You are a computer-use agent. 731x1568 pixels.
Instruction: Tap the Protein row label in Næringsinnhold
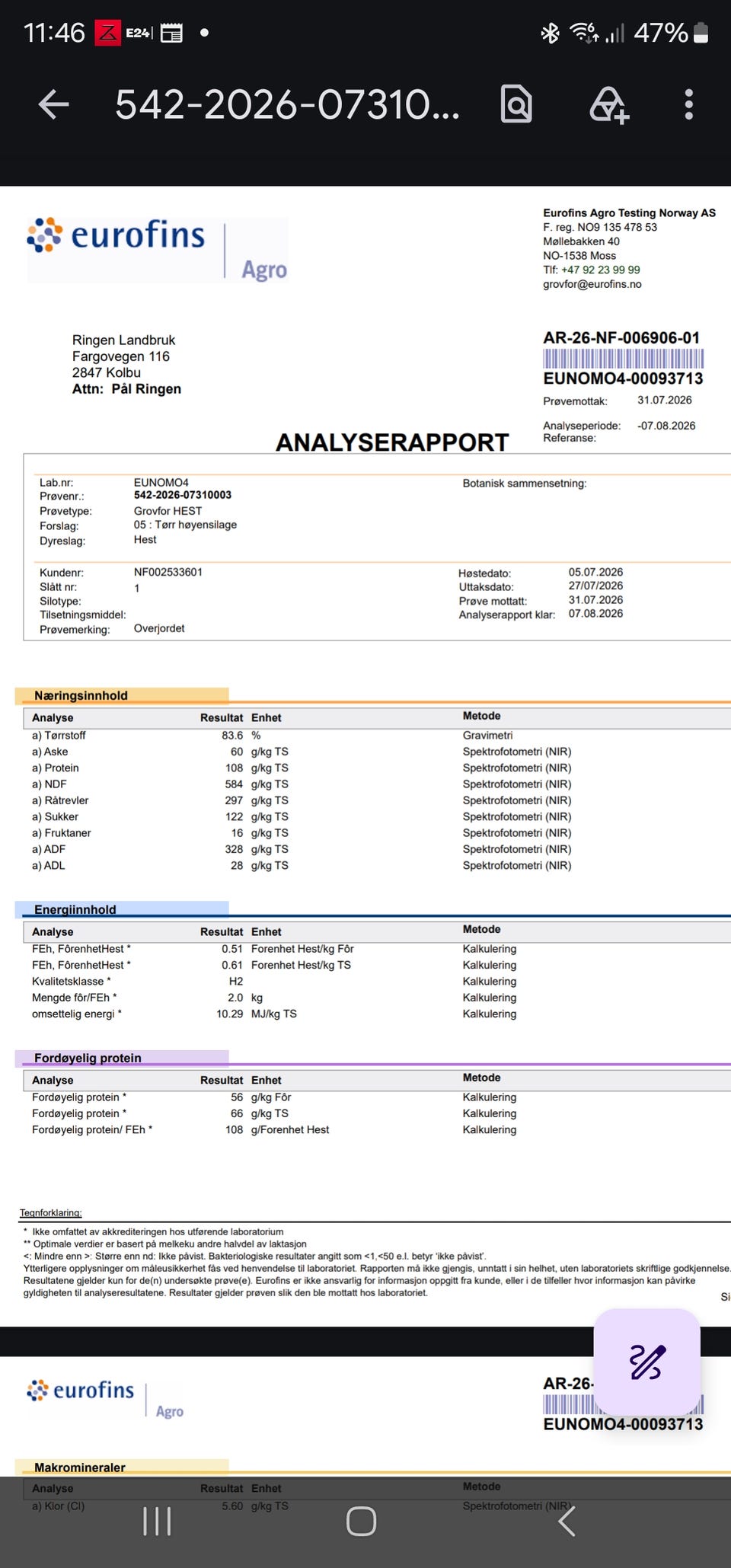click(56, 768)
